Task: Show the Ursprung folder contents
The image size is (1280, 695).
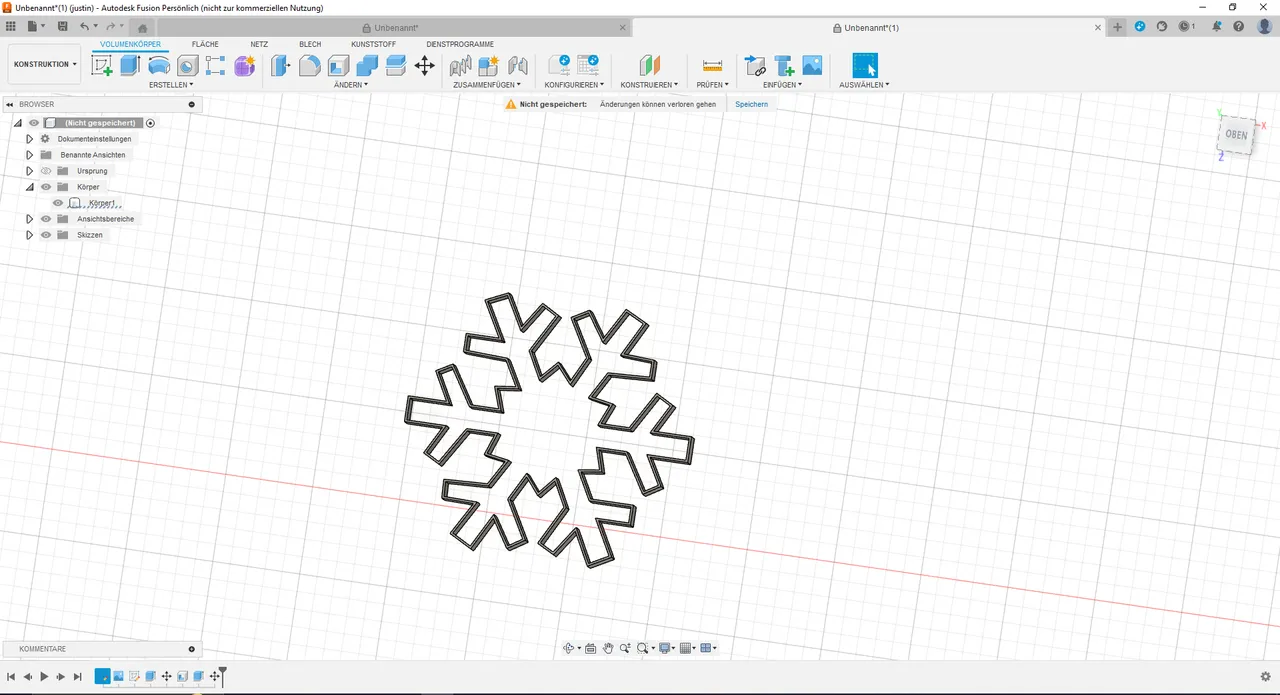Action: pyautogui.click(x=29, y=170)
